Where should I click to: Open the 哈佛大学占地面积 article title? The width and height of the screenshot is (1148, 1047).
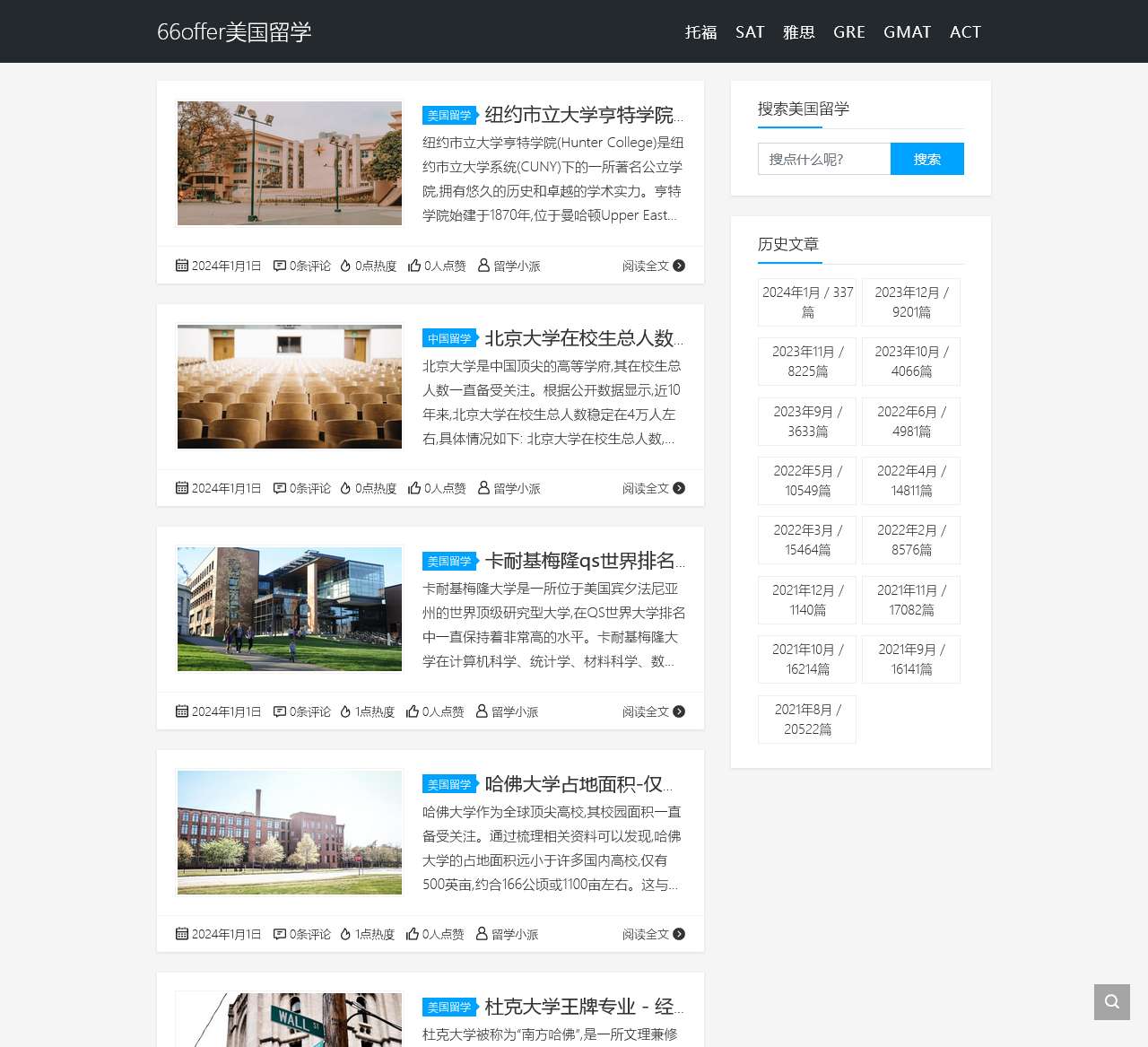(578, 784)
